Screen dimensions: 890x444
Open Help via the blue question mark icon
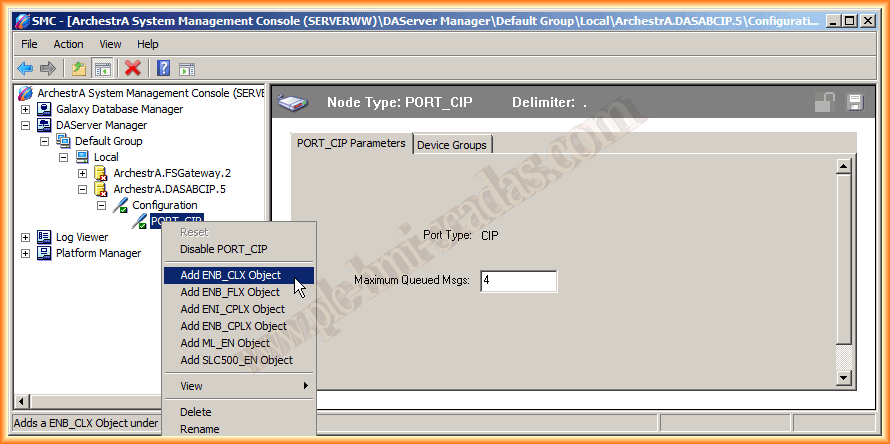(x=163, y=68)
